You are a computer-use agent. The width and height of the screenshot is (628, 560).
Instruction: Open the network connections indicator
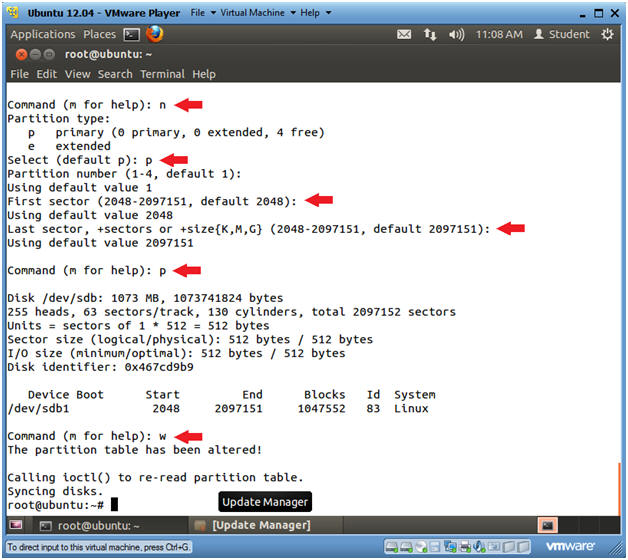430,34
